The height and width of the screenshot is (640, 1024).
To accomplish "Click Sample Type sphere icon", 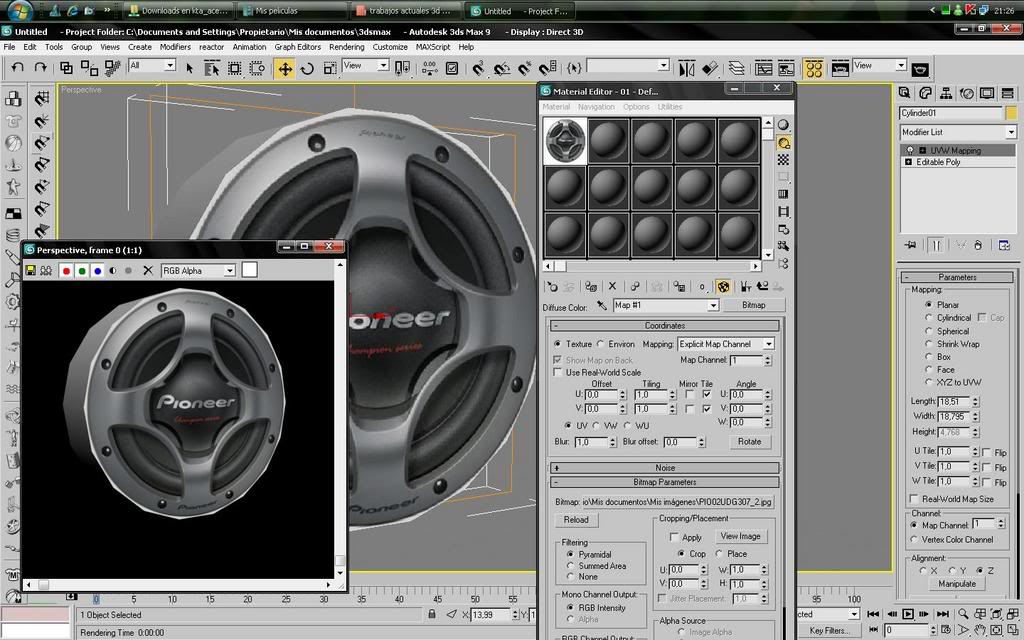I will [783, 125].
